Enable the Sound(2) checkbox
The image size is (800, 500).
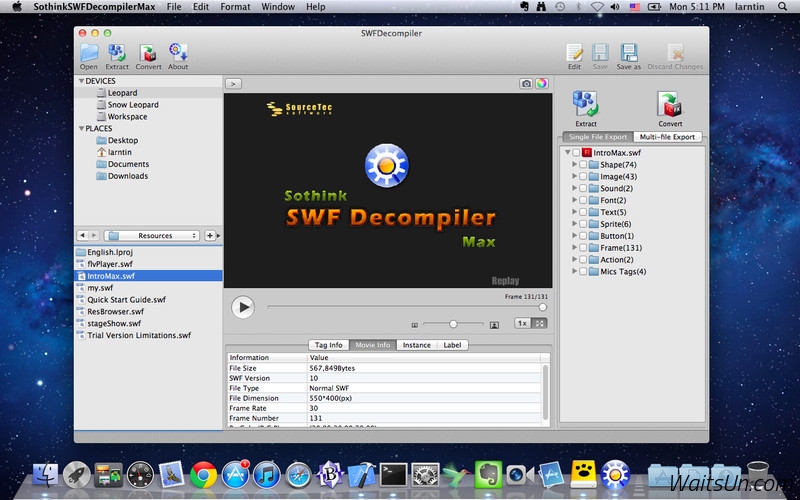point(582,188)
